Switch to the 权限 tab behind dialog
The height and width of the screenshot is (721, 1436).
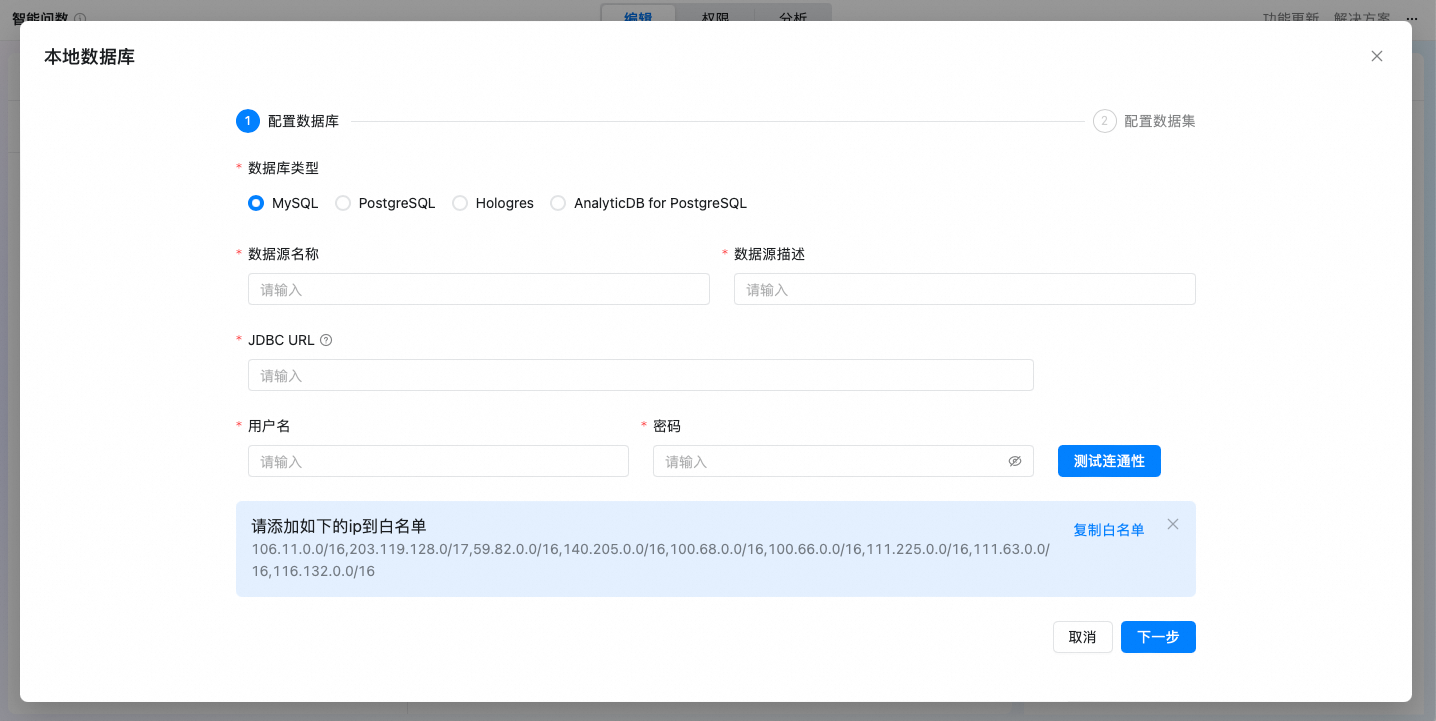(716, 16)
